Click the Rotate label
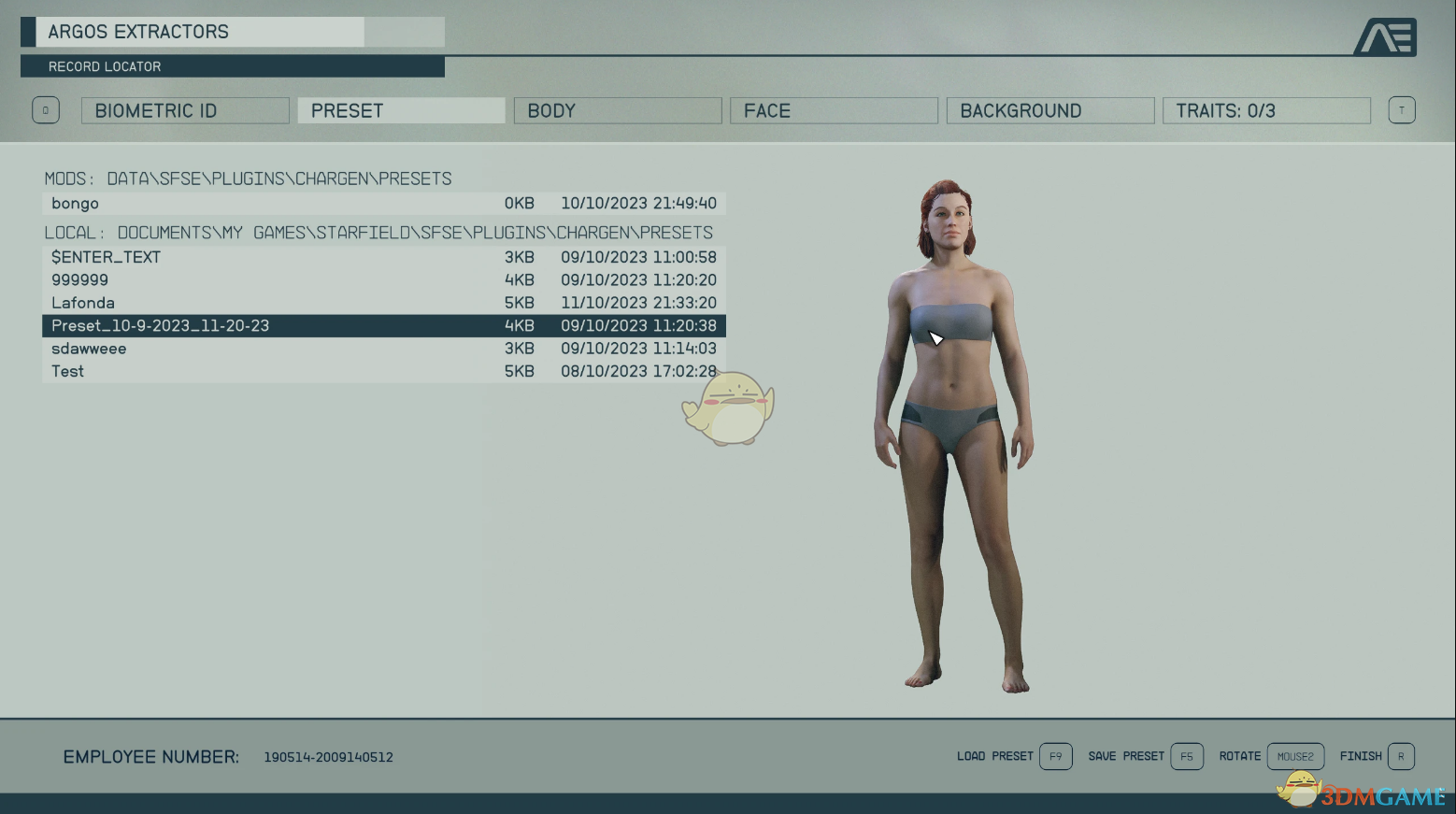Screen dimensions: 1456x814 point(1239,756)
